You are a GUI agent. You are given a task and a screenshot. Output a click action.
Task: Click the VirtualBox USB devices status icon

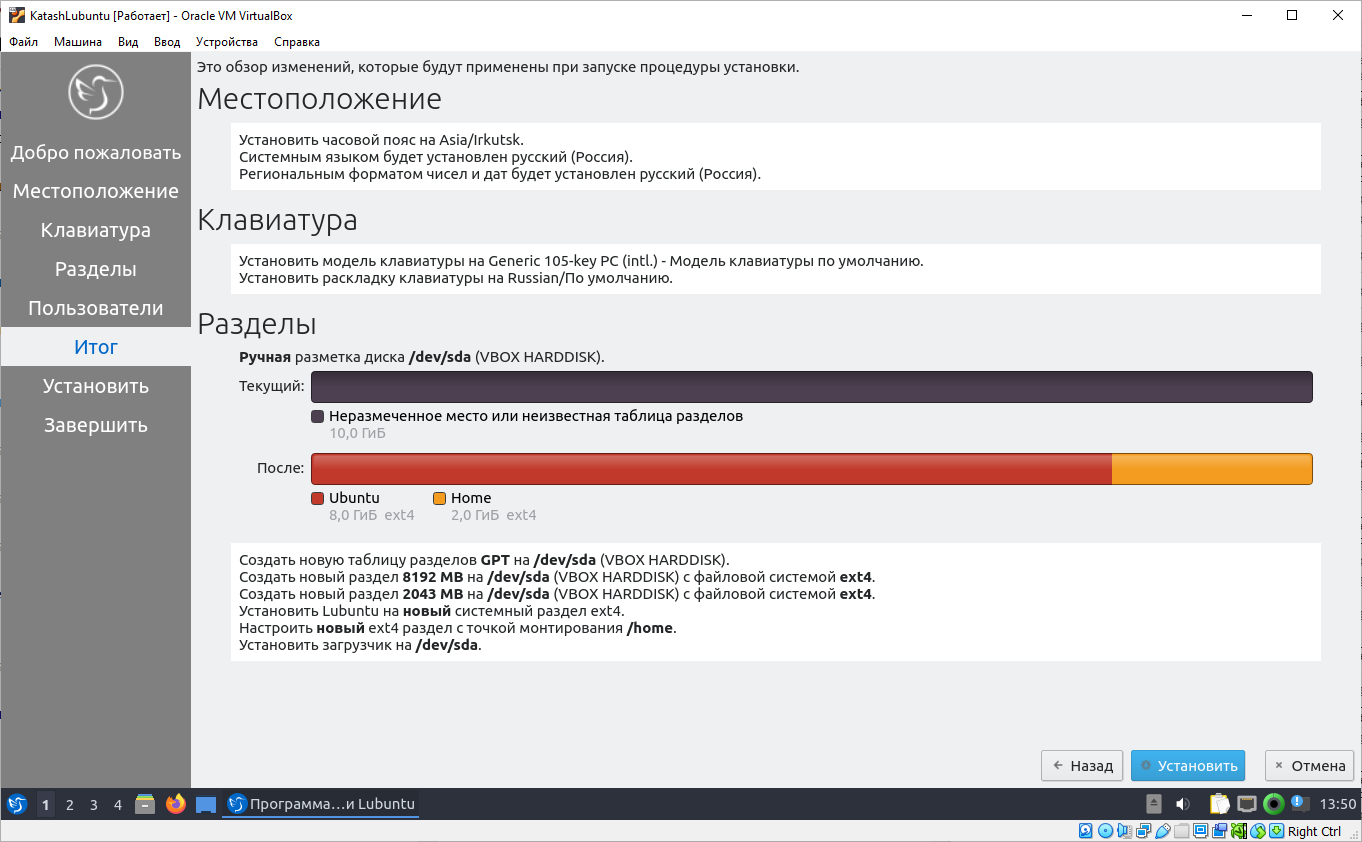click(1163, 831)
